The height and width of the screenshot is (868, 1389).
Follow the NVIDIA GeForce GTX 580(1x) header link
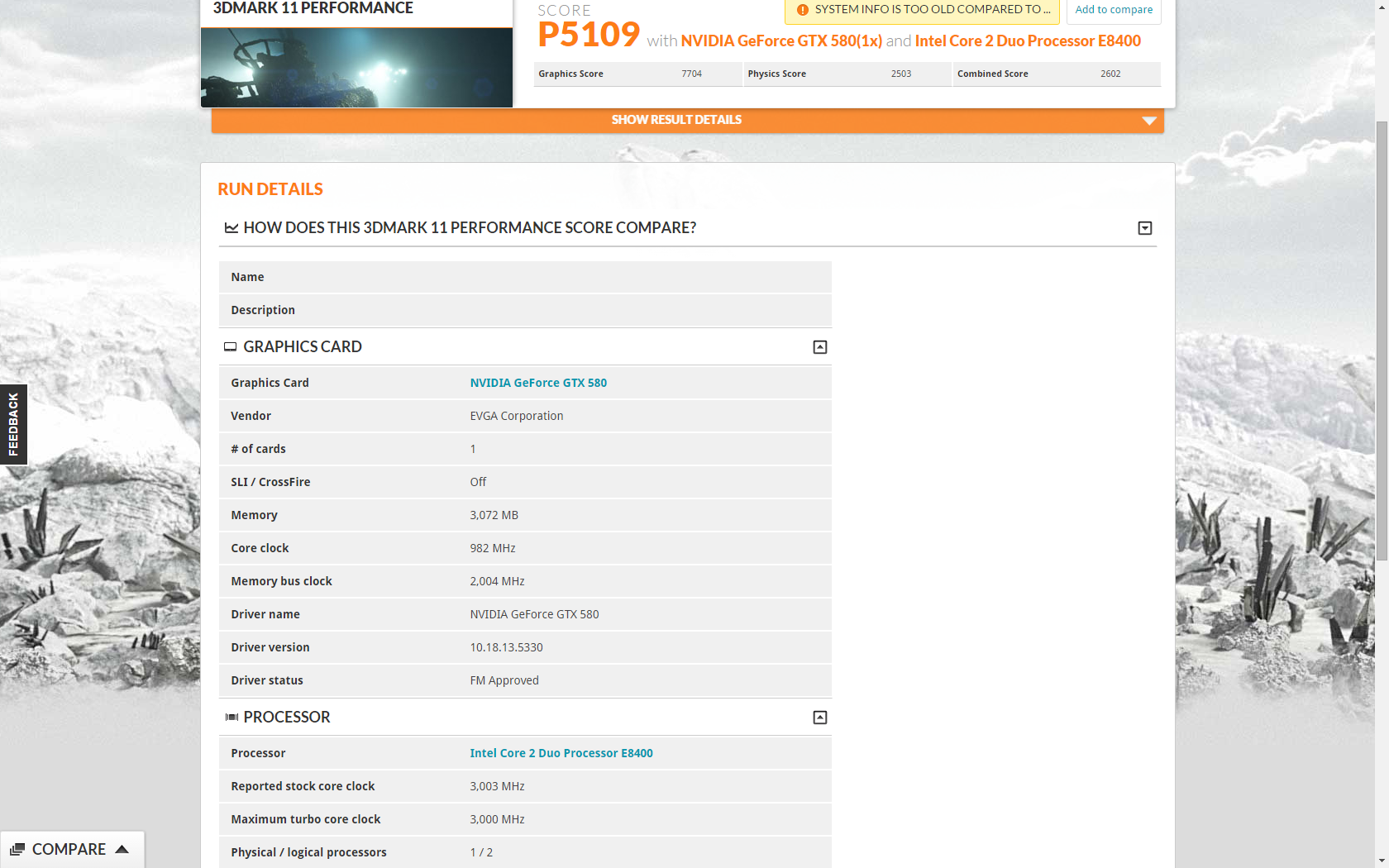(781, 41)
